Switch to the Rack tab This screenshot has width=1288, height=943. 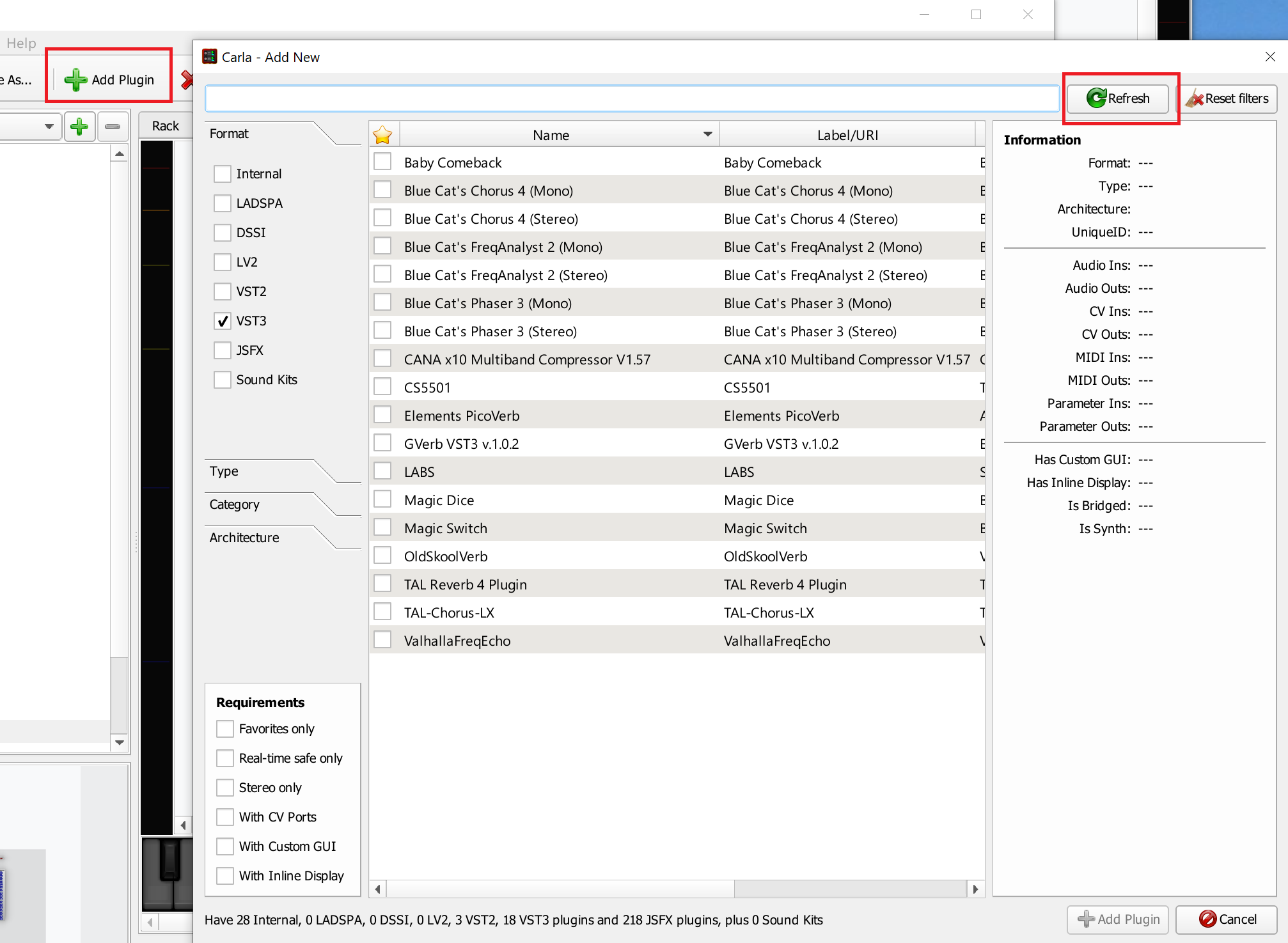165,126
